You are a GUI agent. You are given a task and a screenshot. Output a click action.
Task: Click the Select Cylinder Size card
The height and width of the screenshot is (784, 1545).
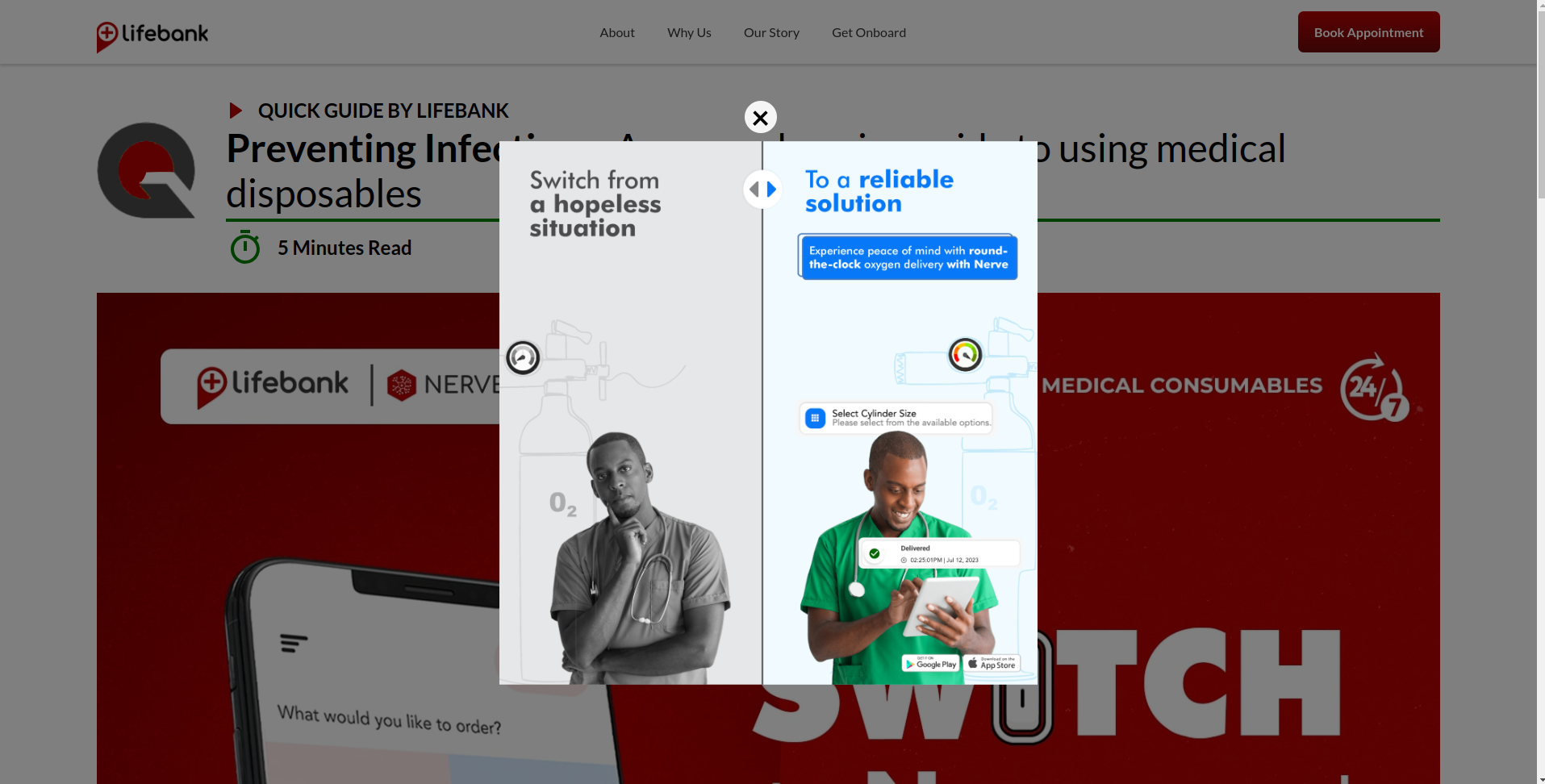(x=896, y=418)
